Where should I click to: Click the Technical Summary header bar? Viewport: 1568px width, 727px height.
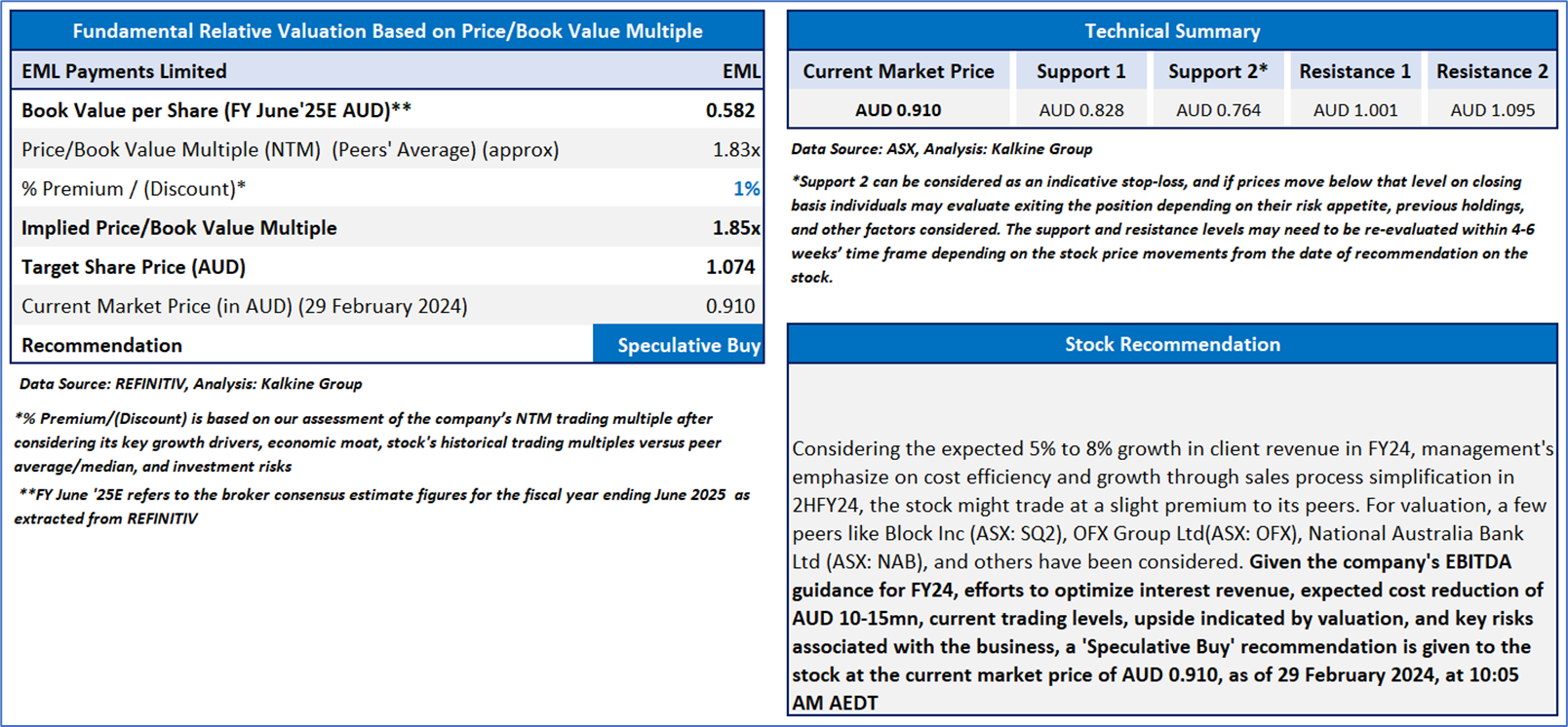coord(1172,31)
